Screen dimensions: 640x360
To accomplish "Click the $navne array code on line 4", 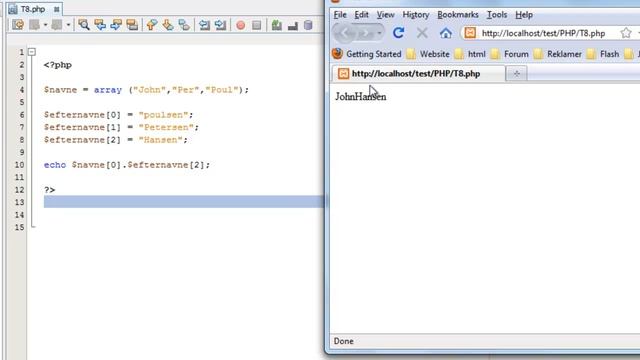I will 146,90.
